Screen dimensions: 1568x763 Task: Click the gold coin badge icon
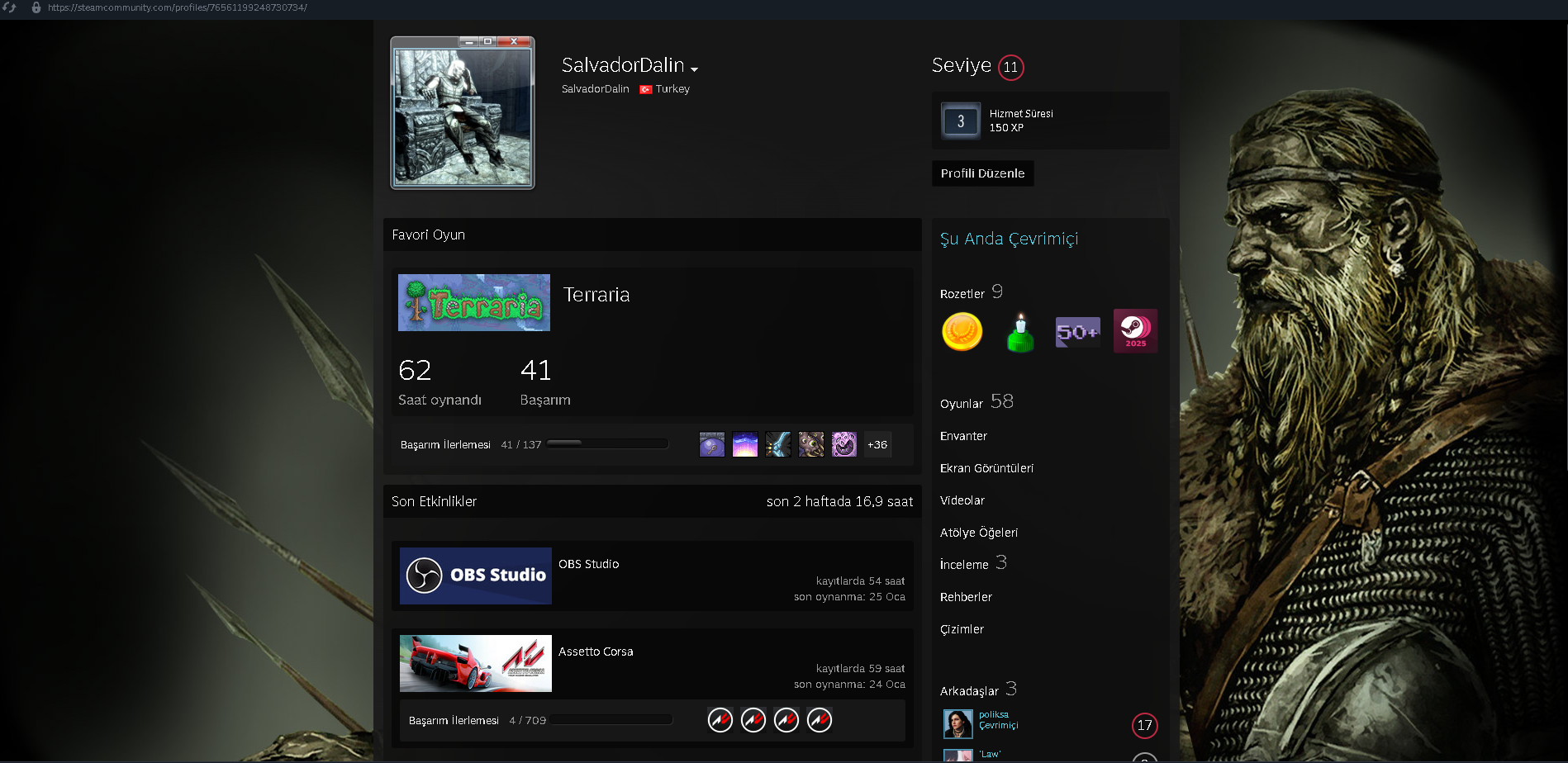tap(962, 331)
